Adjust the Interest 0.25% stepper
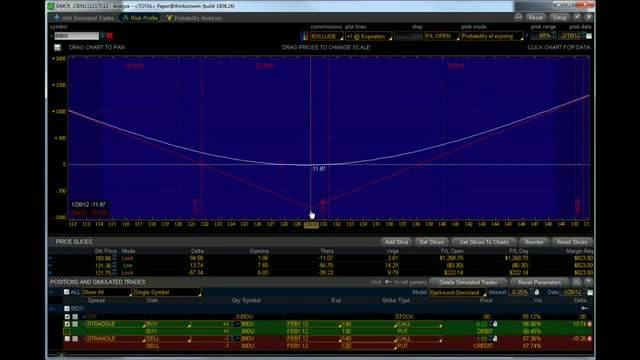Image resolution: width=640 pixels, height=360 pixels. click(531, 292)
